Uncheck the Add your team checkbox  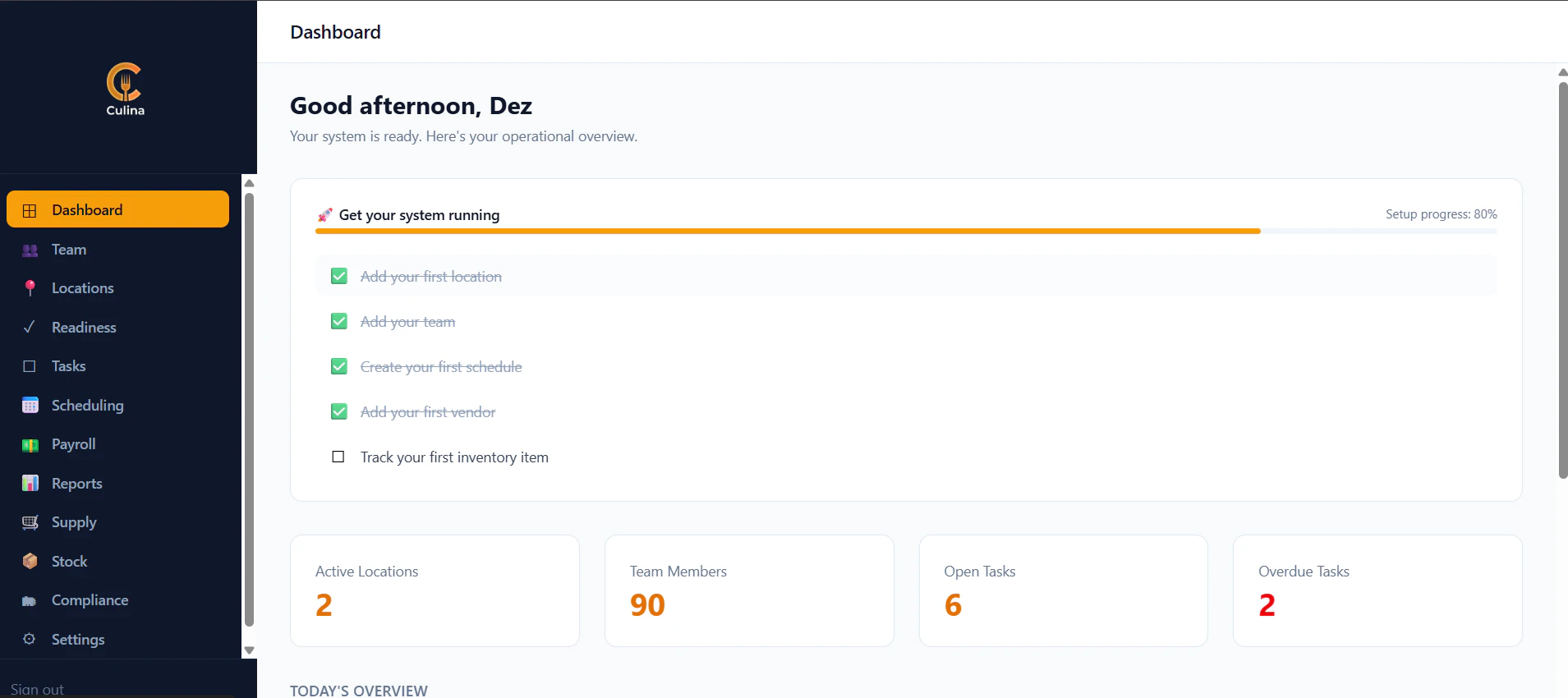click(338, 321)
